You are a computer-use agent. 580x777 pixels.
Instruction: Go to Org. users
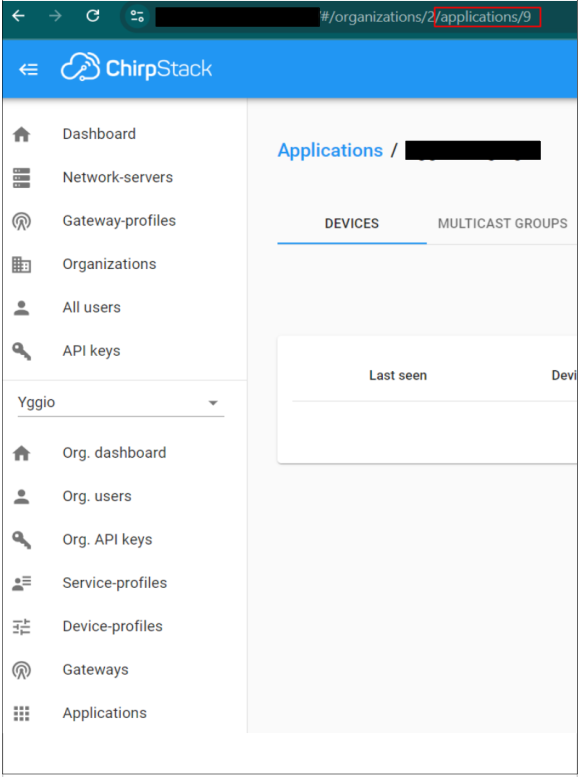pos(97,496)
